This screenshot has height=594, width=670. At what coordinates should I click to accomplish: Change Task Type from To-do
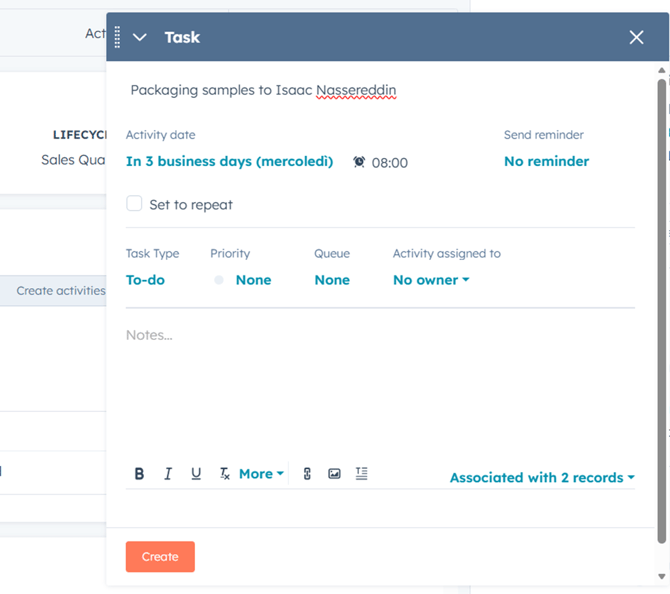pyautogui.click(x=145, y=280)
